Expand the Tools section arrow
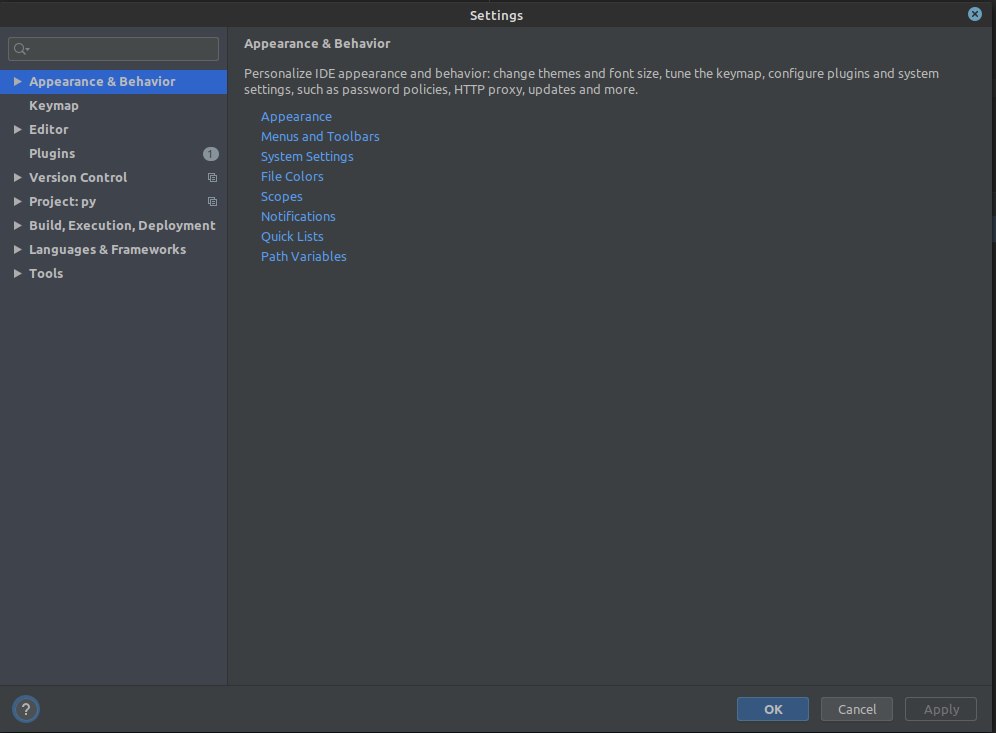The image size is (996, 733). pyautogui.click(x=18, y=273)
